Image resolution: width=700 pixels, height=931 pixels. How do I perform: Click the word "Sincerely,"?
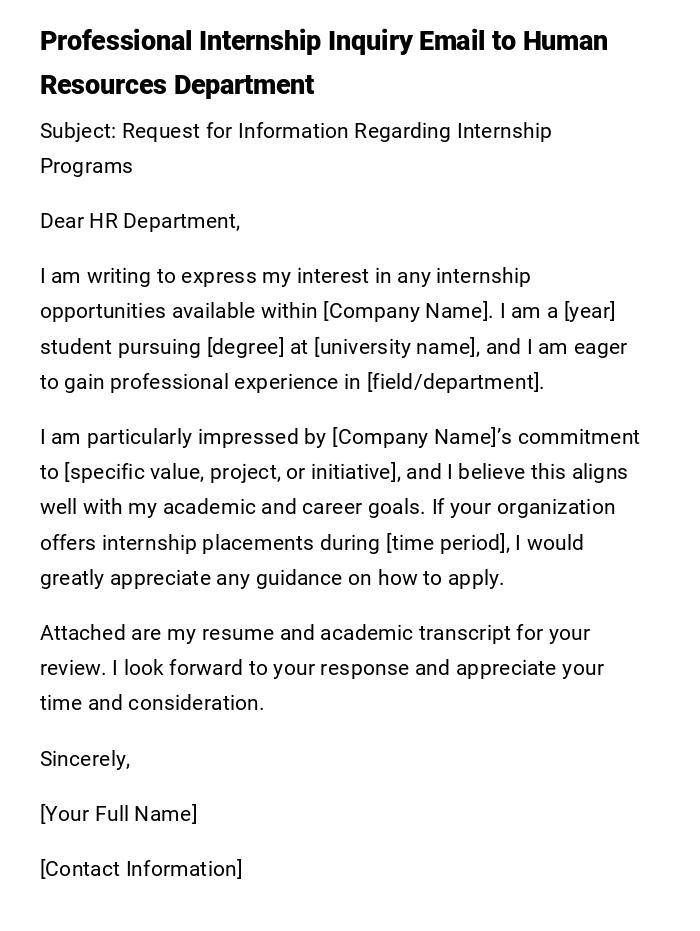[85, 759]
